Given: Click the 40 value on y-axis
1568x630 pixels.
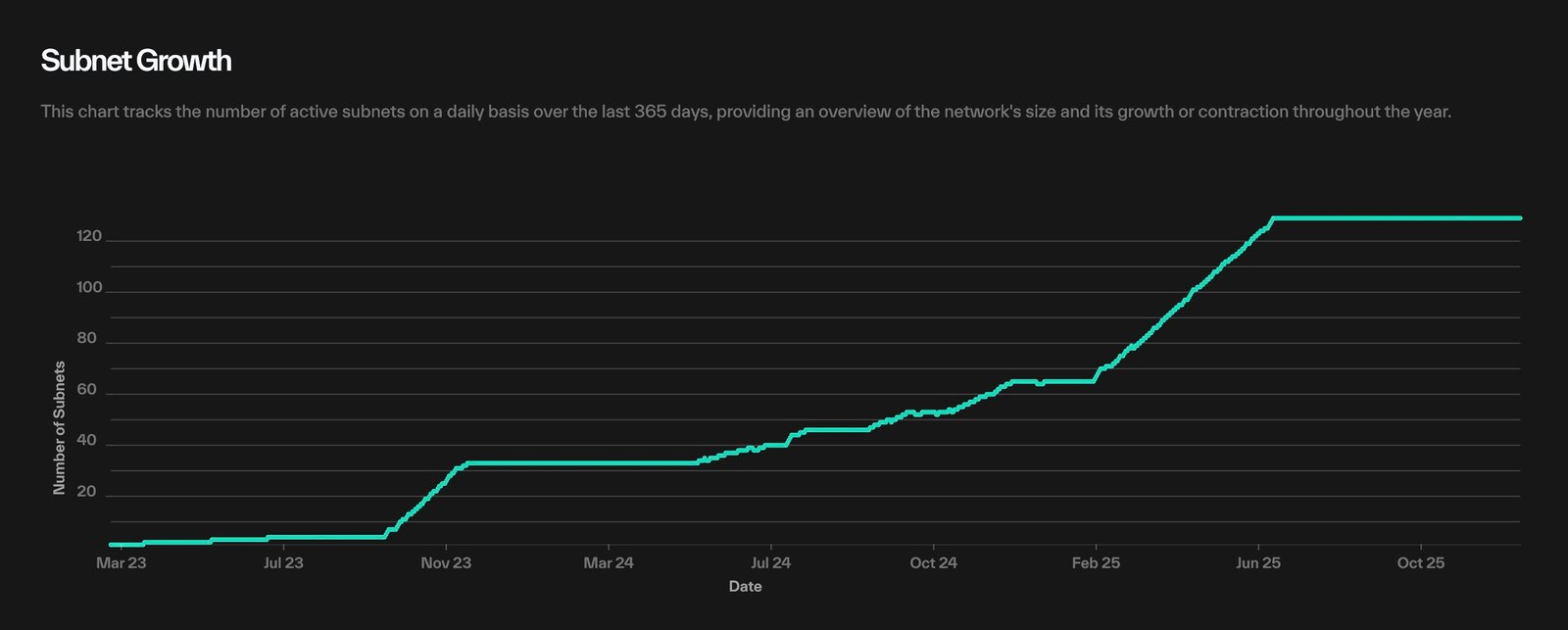Looking at the screenshot, I should click(87, 441).
